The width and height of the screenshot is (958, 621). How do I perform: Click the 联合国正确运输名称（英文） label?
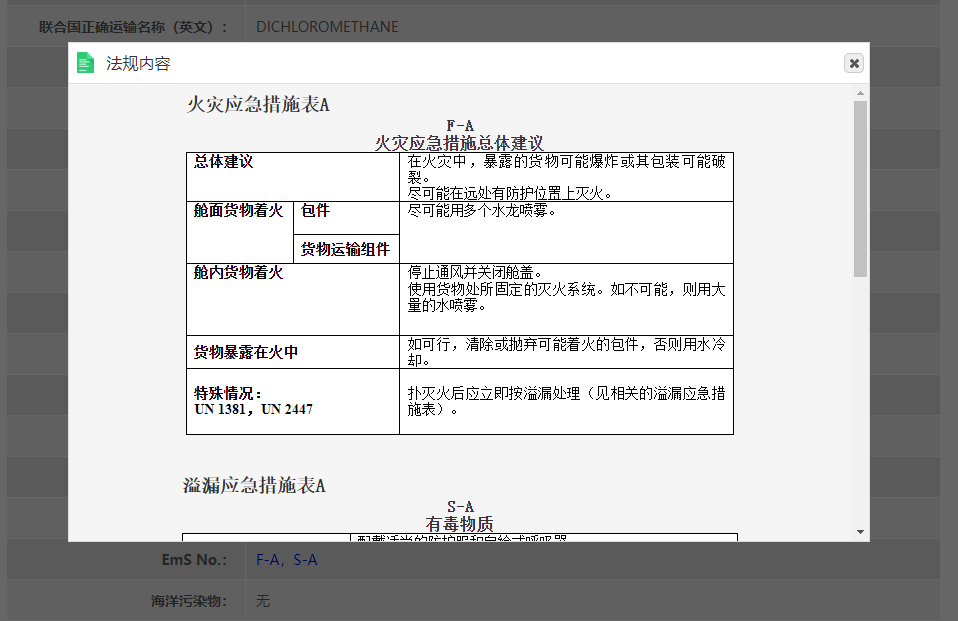pyautogui.click(x=133, y=27)
